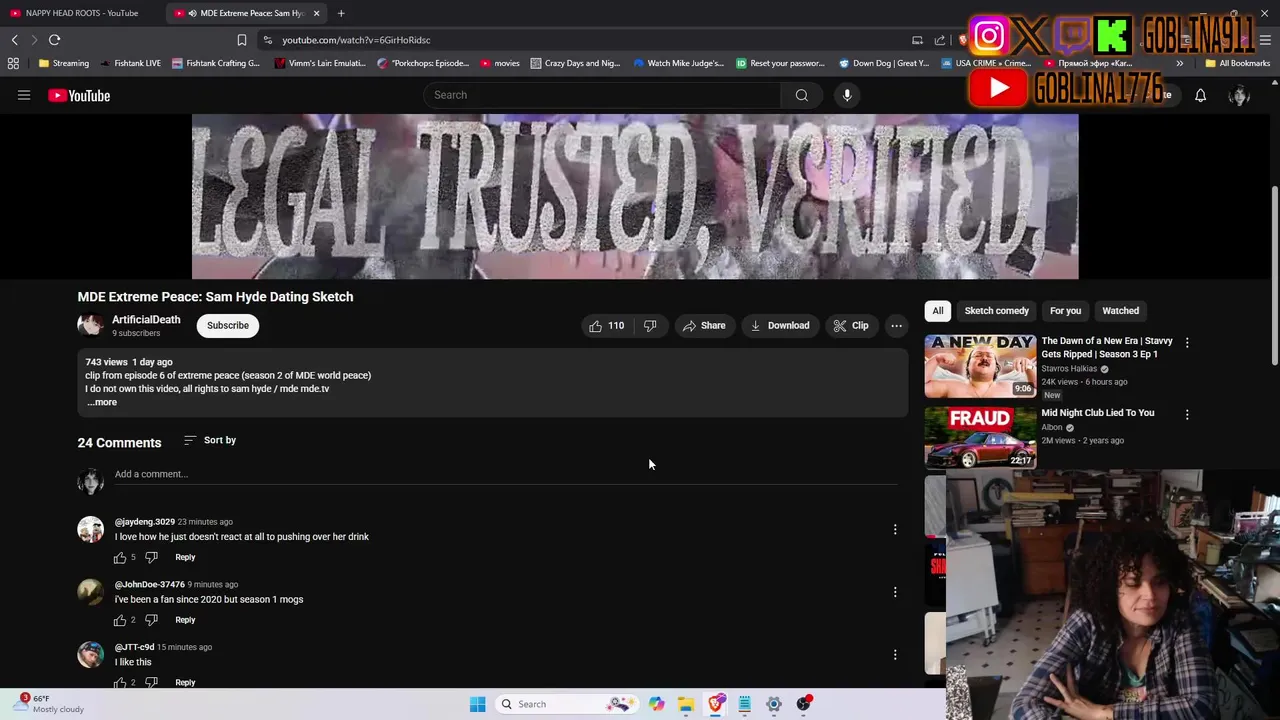Open the weather widget showing 66°F
1280x720 pixels.
50,704
